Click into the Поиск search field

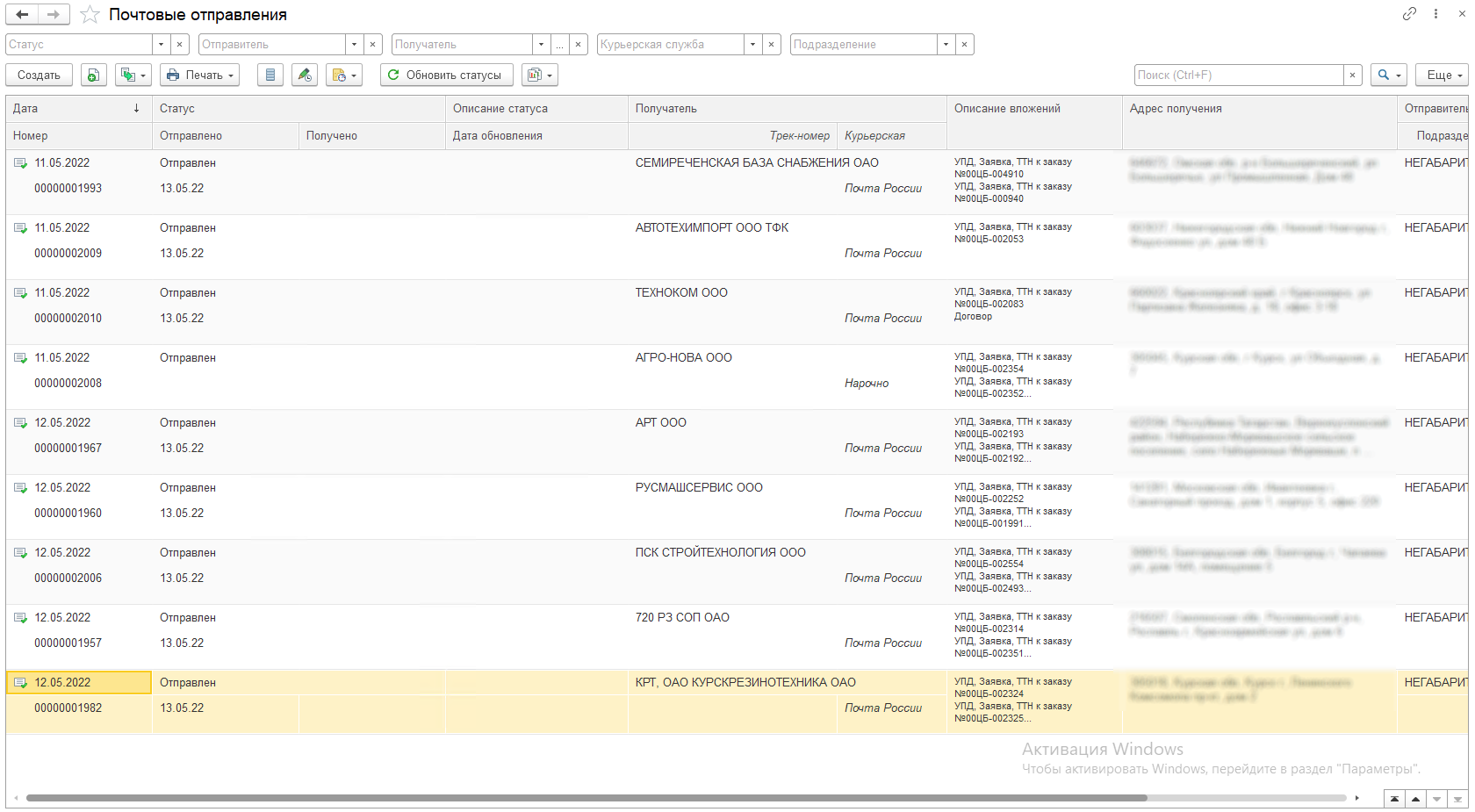tap(1238, 75)
